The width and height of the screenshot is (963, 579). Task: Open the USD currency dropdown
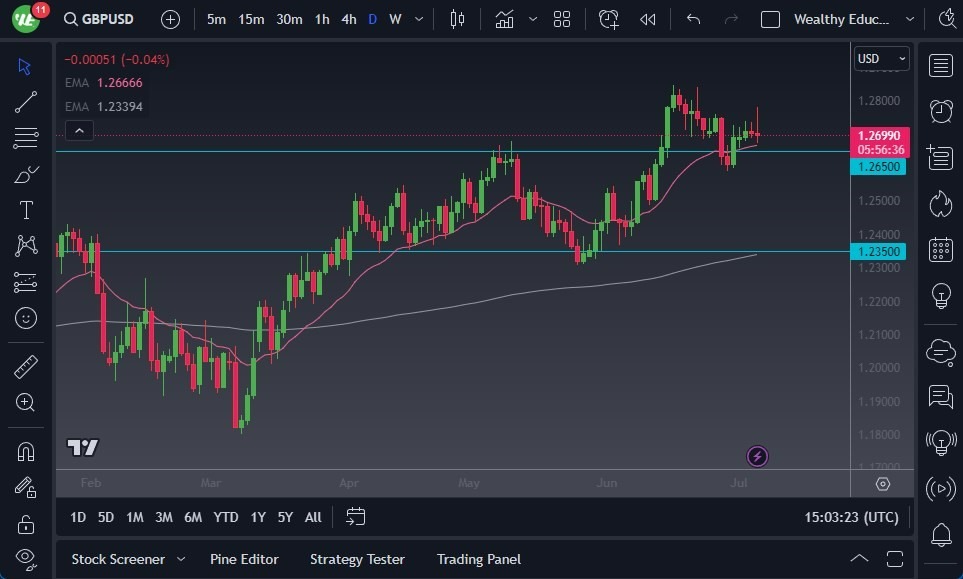[881, 58]
